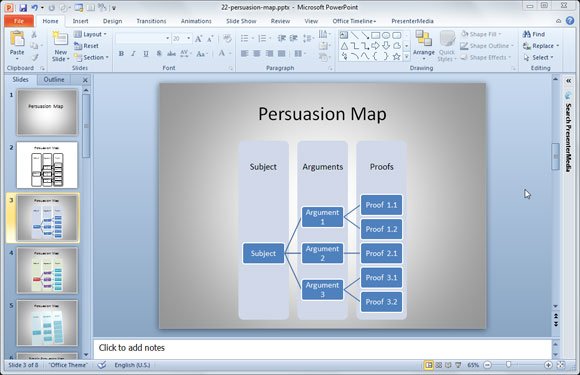
Task: Select the Oval shape in the shapes gallery
Action: point(386,36)
